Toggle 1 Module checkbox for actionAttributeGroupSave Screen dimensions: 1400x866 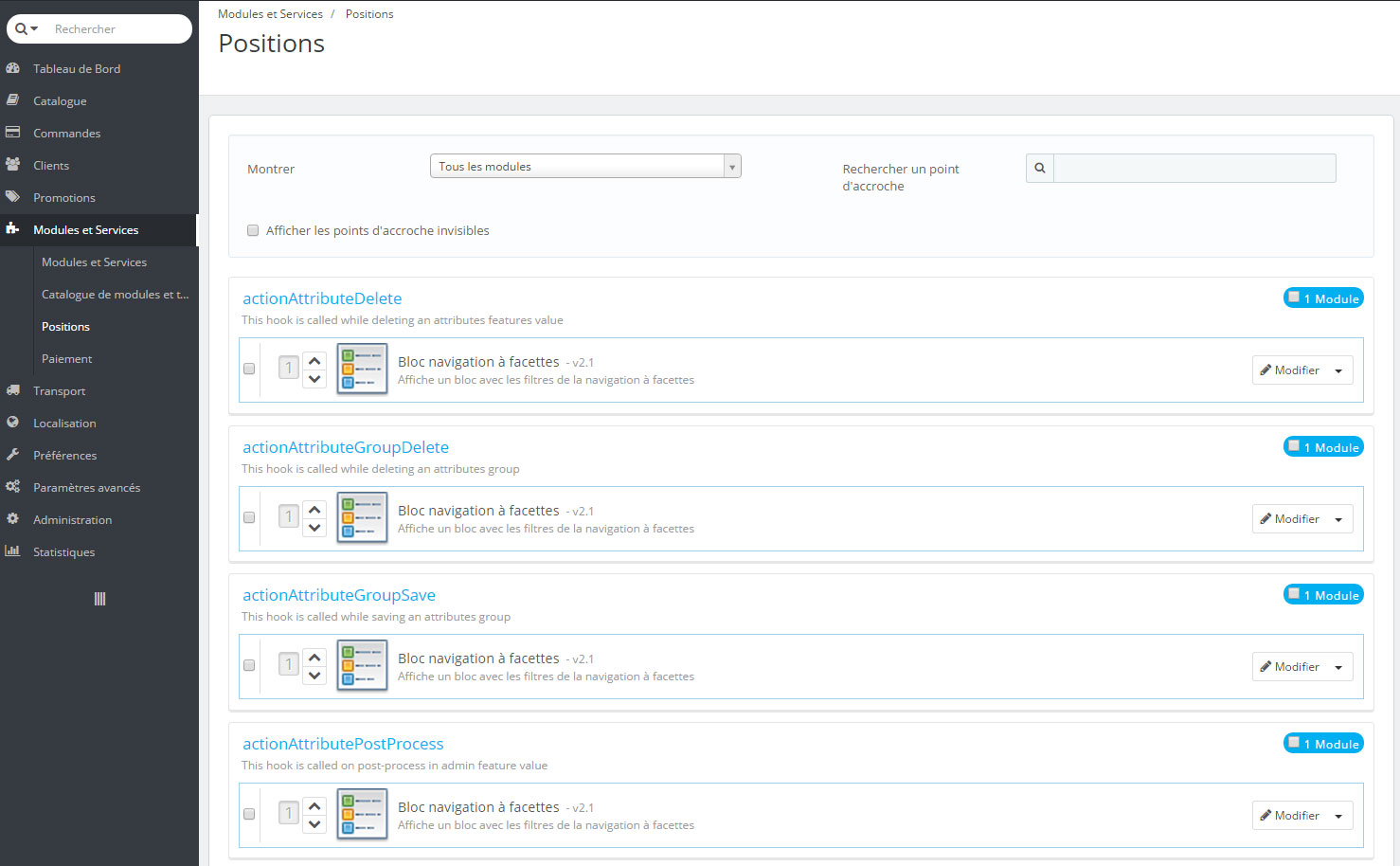tap(1294, 593)
